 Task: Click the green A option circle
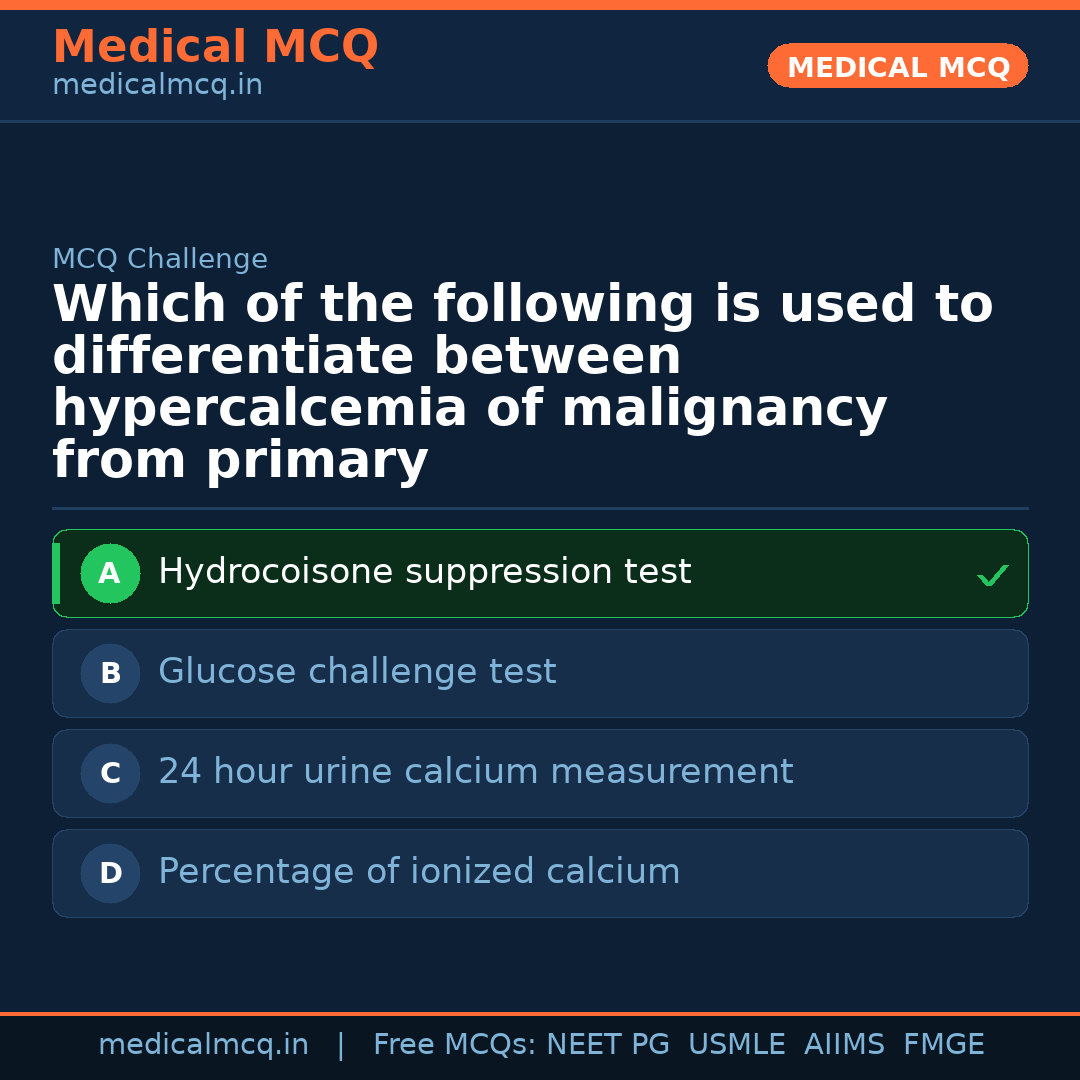point(110,574)
